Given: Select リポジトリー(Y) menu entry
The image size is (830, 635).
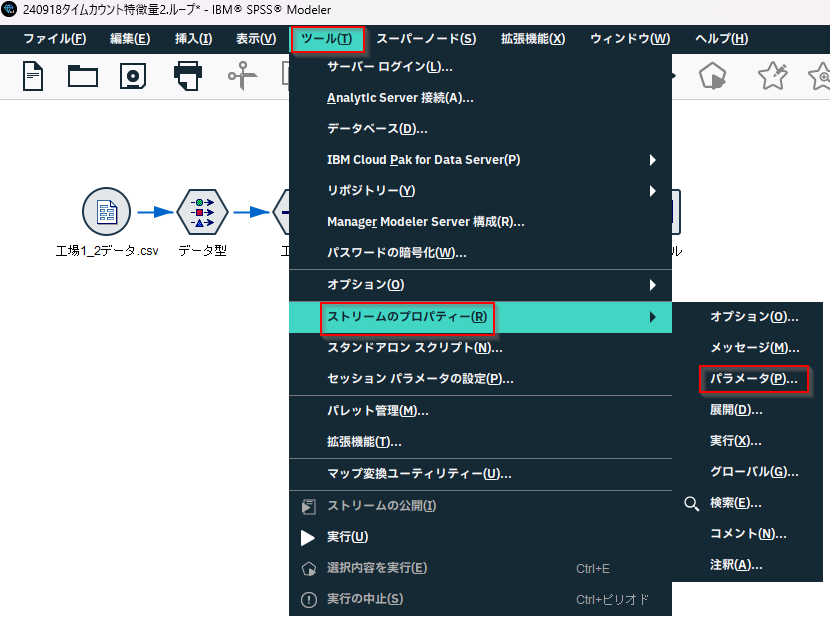Looking at the screenshot, I should pos(480,191).
